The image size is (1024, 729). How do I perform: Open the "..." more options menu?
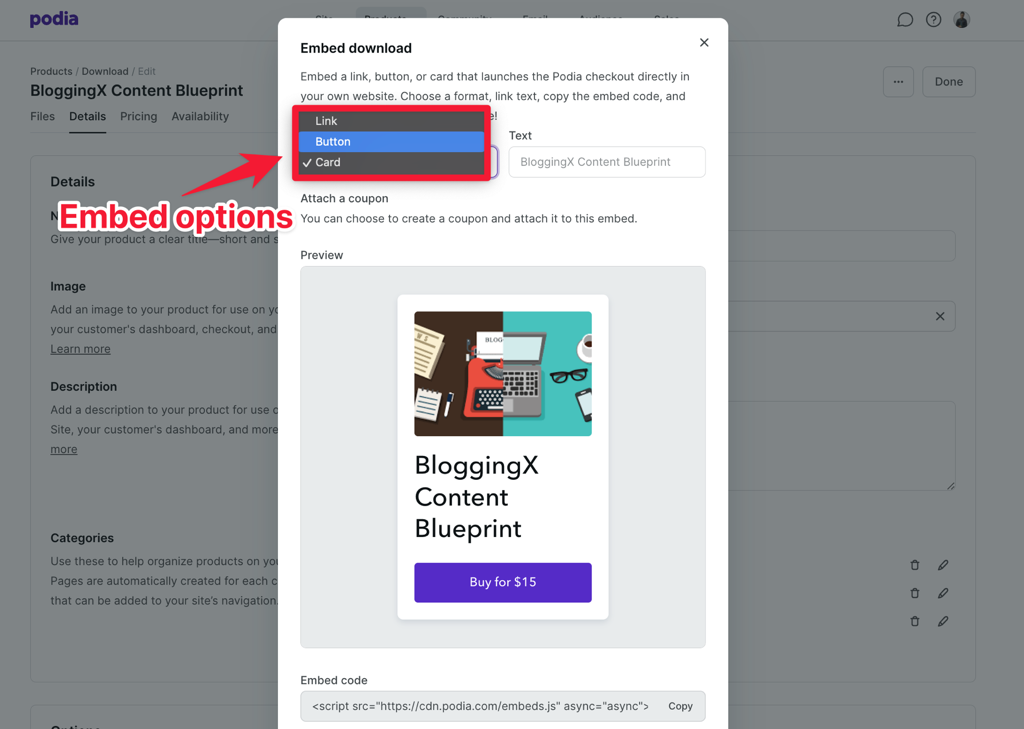pyautogui.click(x=897, y=83)
